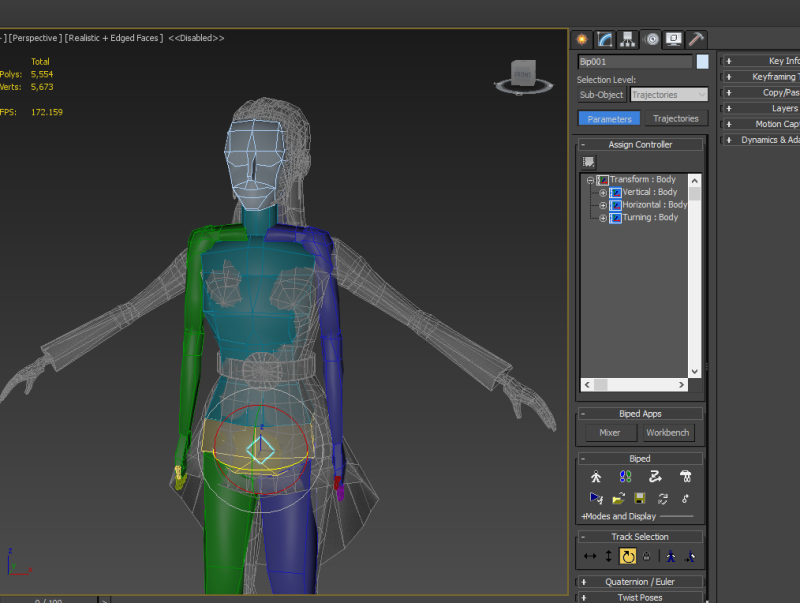
Task: Expand the Quaternion / Euler rollout
Action: 640,581
